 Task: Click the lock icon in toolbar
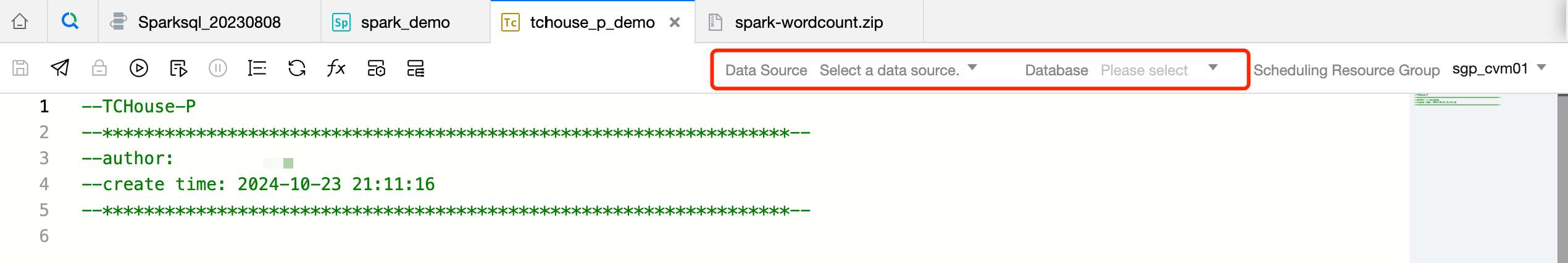[x=99, y=68]
